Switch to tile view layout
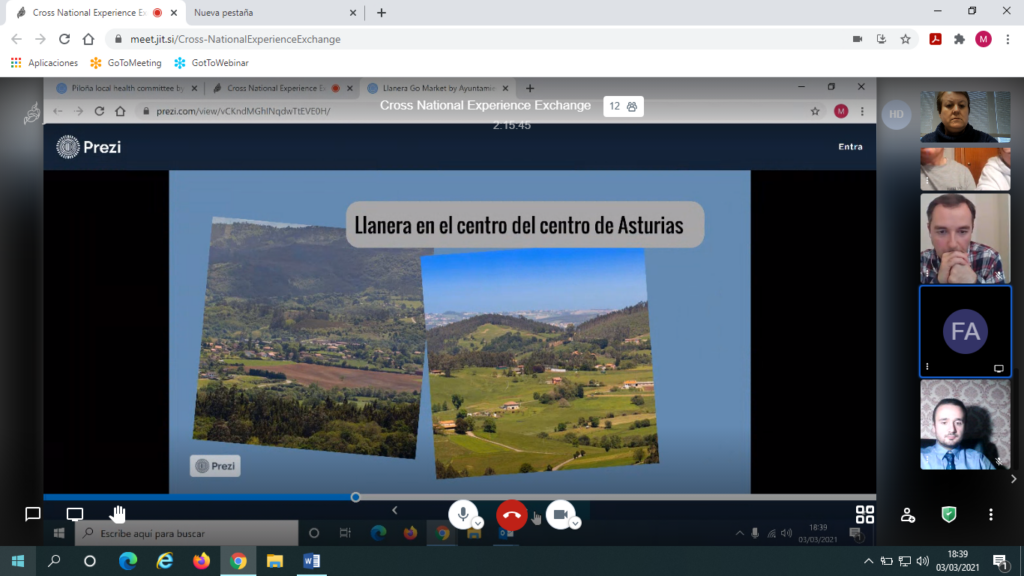 coord(865,514)
